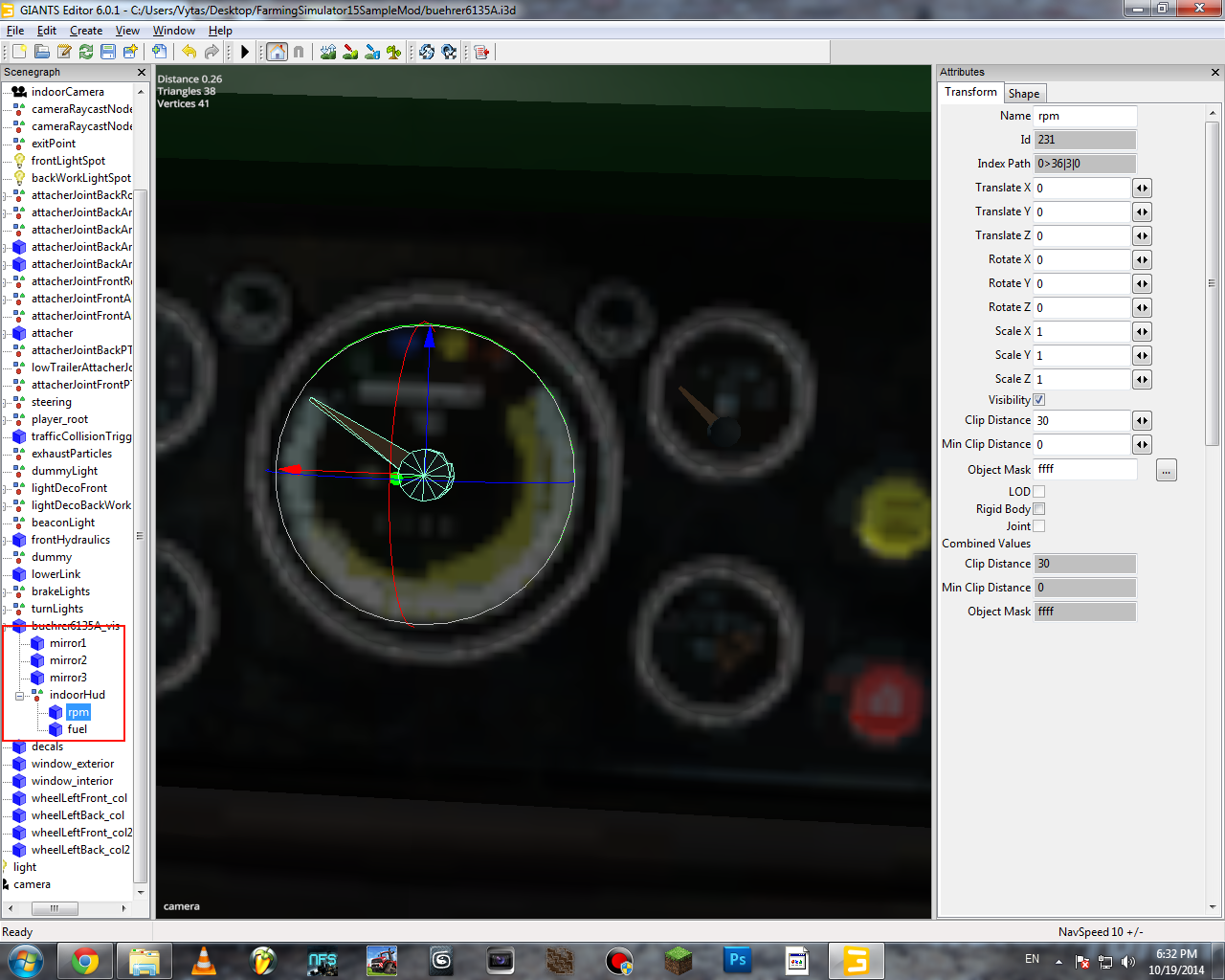Viewport: 1225px width, 980px height.
Task: Click the Translate X stepper arrows
Action: [1142, 189]
